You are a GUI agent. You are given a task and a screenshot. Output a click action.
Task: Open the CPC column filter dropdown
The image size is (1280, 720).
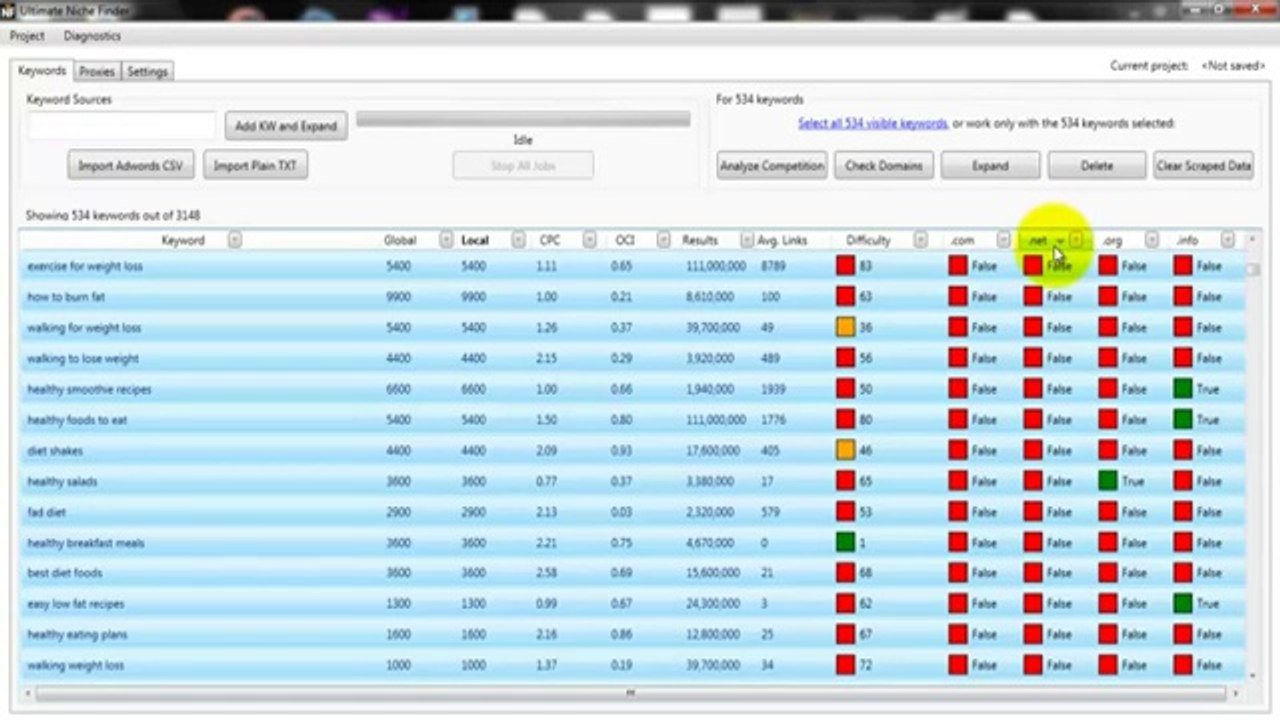coord(589,240)
